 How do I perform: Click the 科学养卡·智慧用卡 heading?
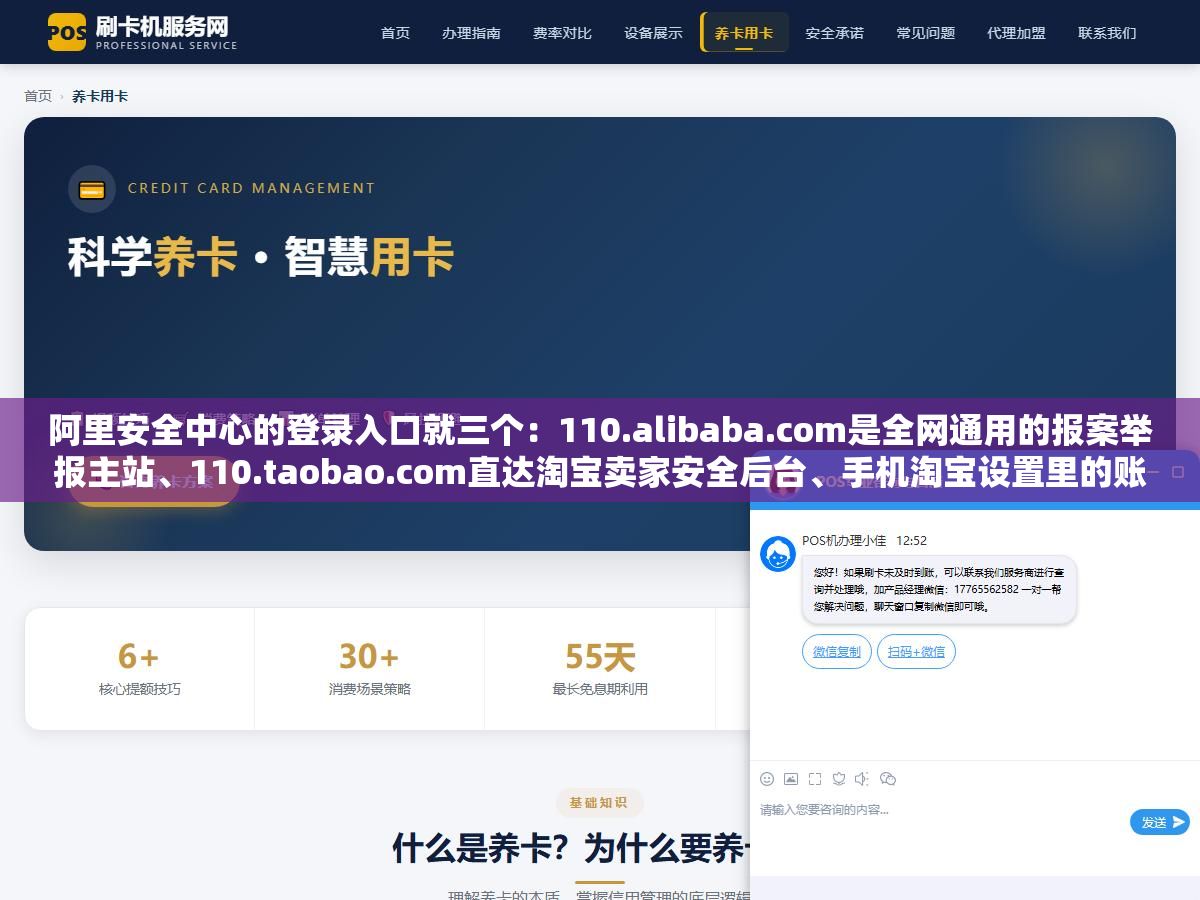pos(261,257)
